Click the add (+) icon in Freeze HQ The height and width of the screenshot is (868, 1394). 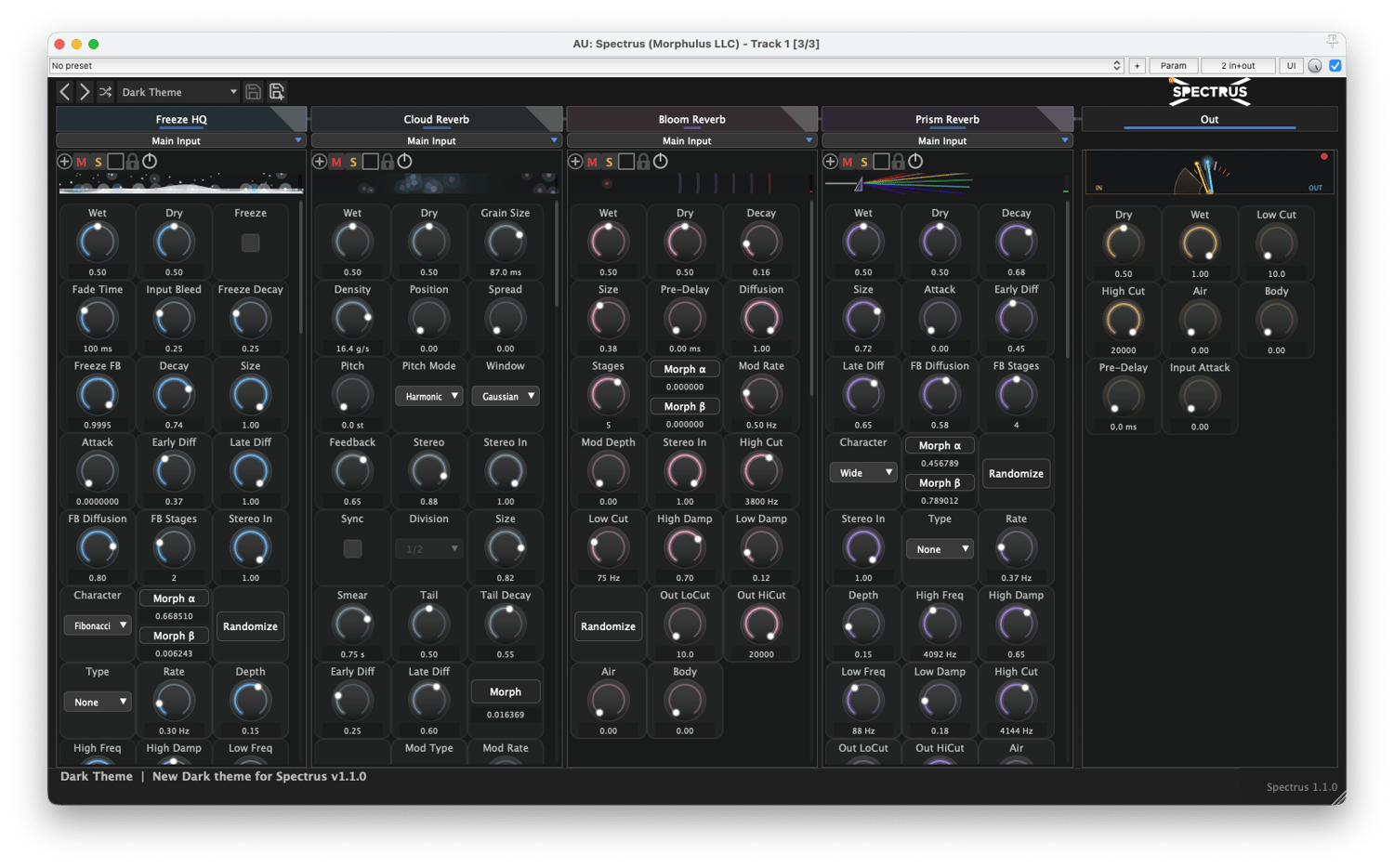(x=65, y=162)
